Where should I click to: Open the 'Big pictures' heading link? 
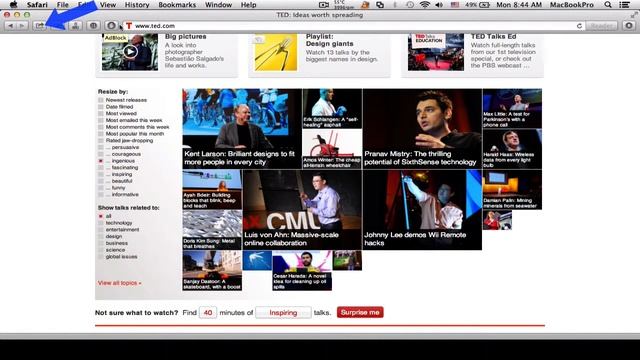coord(185,36)
